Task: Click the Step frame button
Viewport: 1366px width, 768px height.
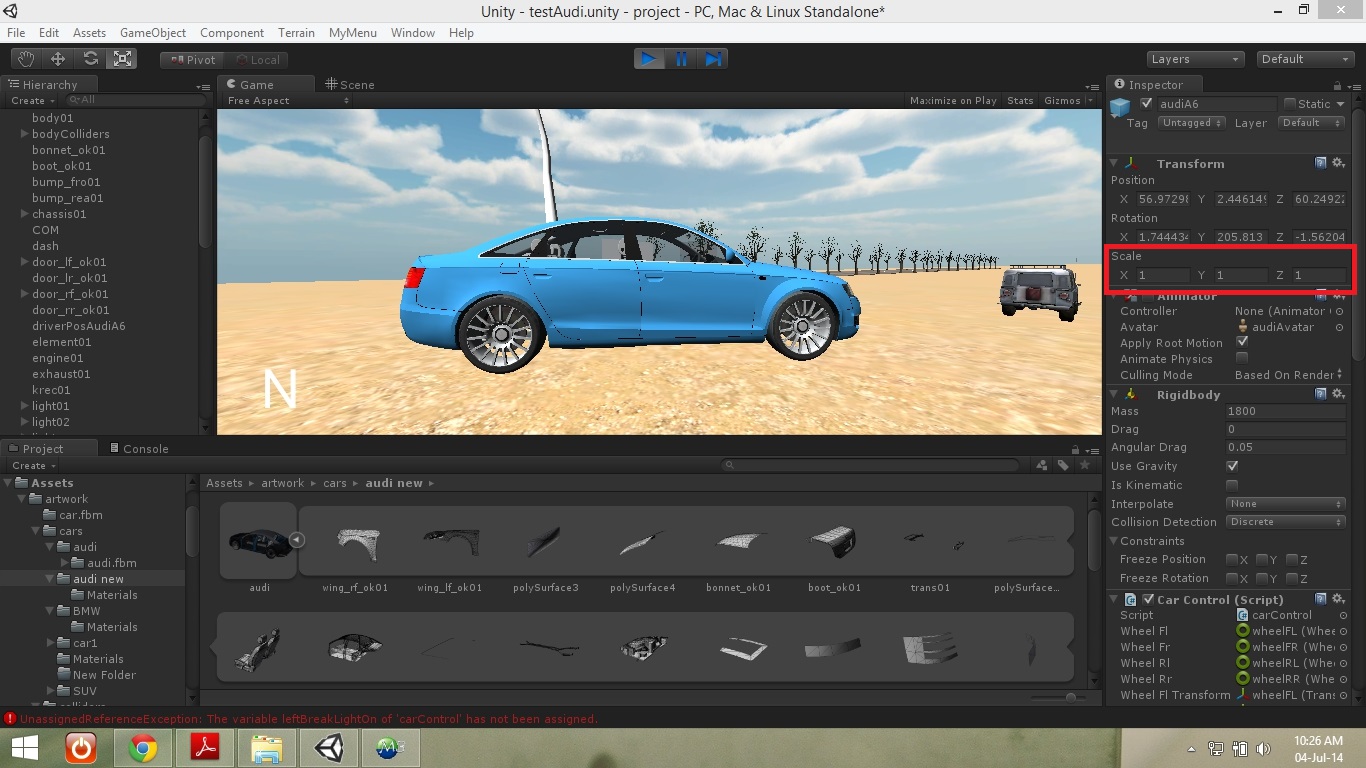Action: point(713,59)
